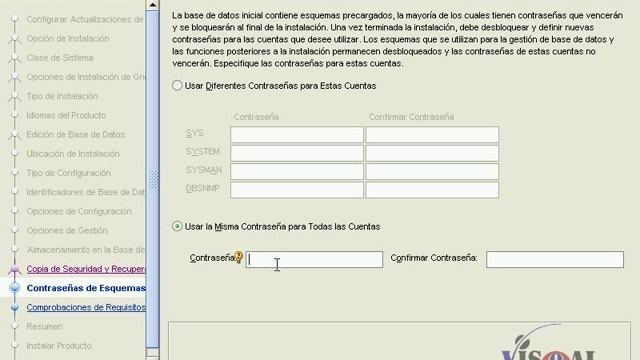This screenshot has width=640, height=360.
Task: Click the help icon beside Contraseña label
Action: pos(239,257)
